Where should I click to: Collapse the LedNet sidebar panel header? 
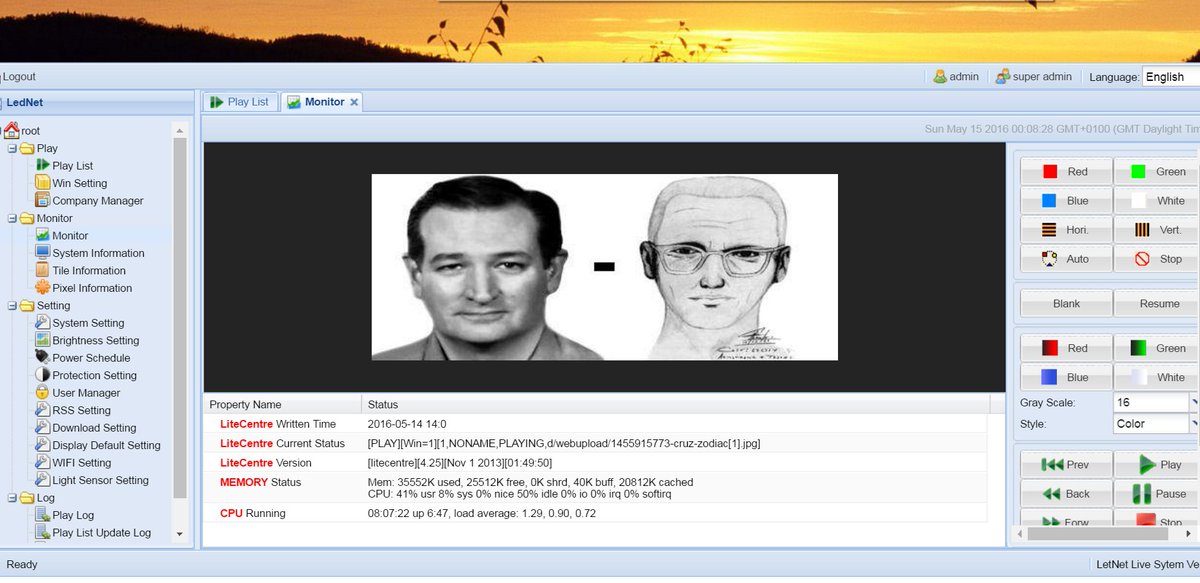(97, 102)
